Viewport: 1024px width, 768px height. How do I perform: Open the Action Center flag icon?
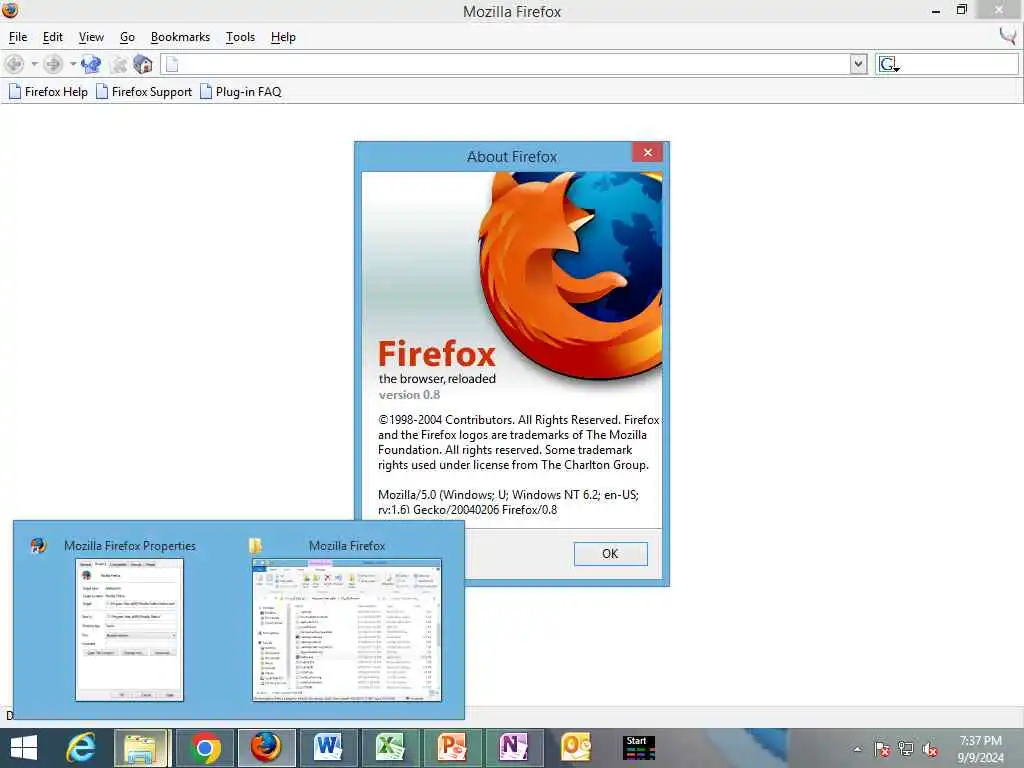pyautogui.click(x=881, y=749)
